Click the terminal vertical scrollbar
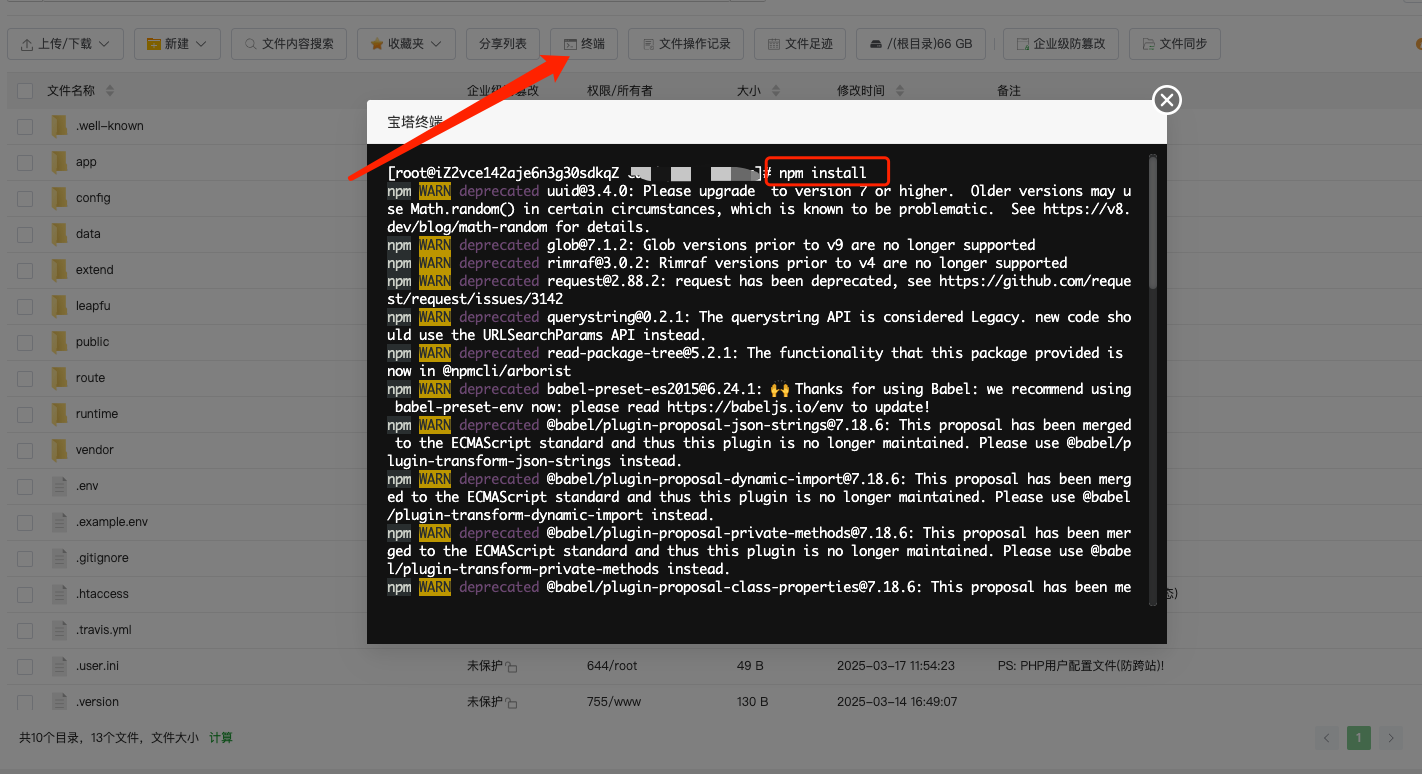This screenshot has width=1422, height=774. click(x=1152, y=220)
